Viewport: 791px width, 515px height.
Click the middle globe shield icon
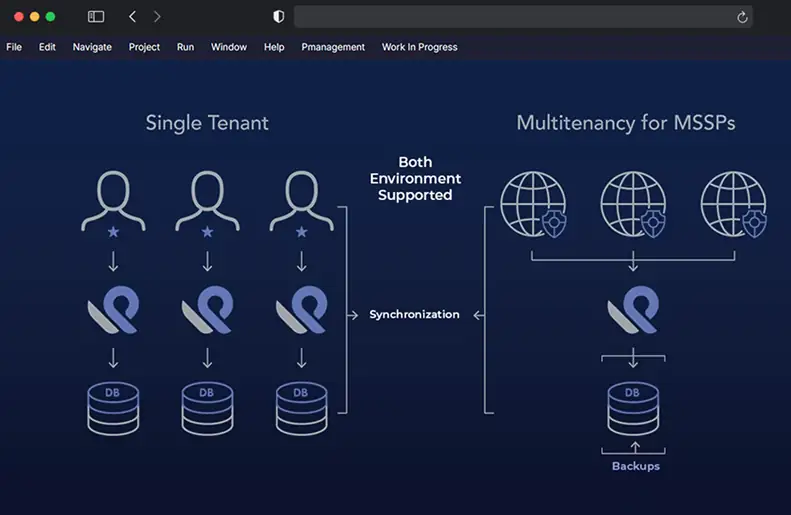633,204
